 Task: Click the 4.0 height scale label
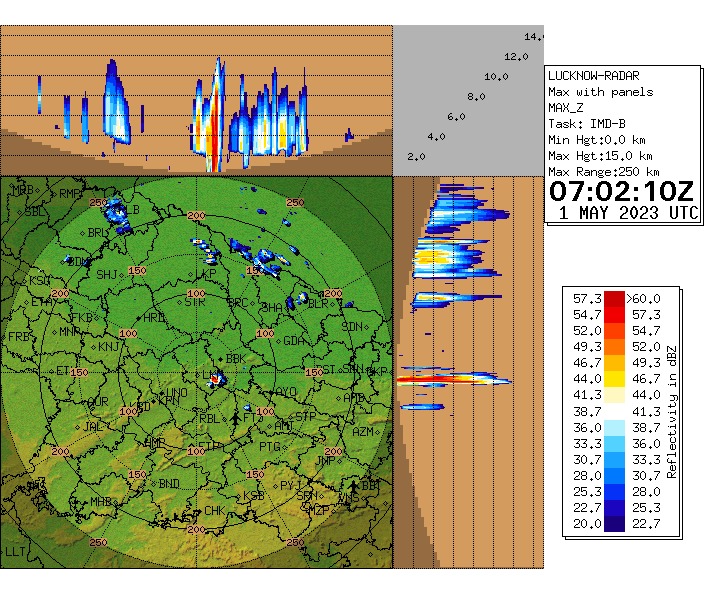click(x=436, y=136)
